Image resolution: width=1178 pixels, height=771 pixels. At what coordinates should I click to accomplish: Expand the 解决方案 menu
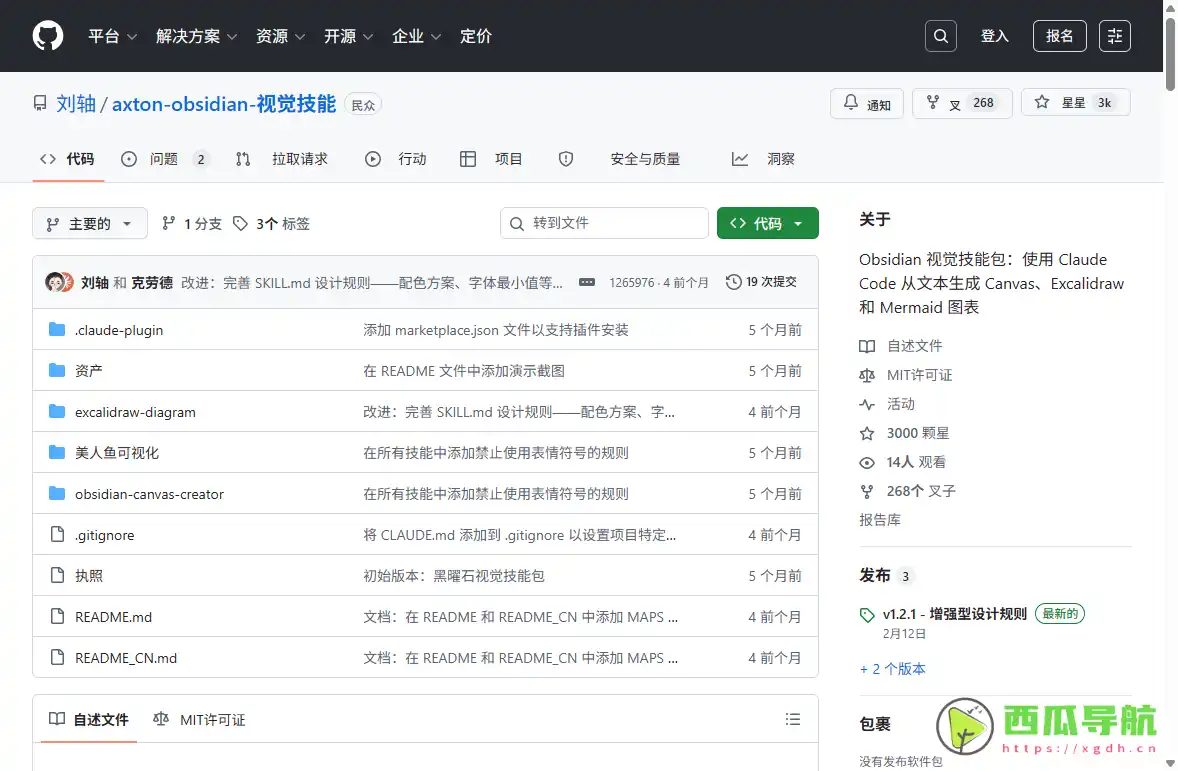[196, 36]
